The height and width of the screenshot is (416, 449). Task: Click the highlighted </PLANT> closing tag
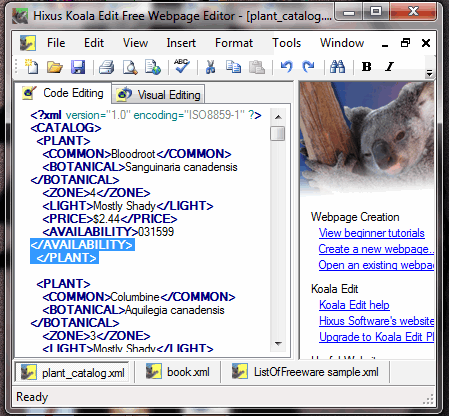tap(67, 258)
